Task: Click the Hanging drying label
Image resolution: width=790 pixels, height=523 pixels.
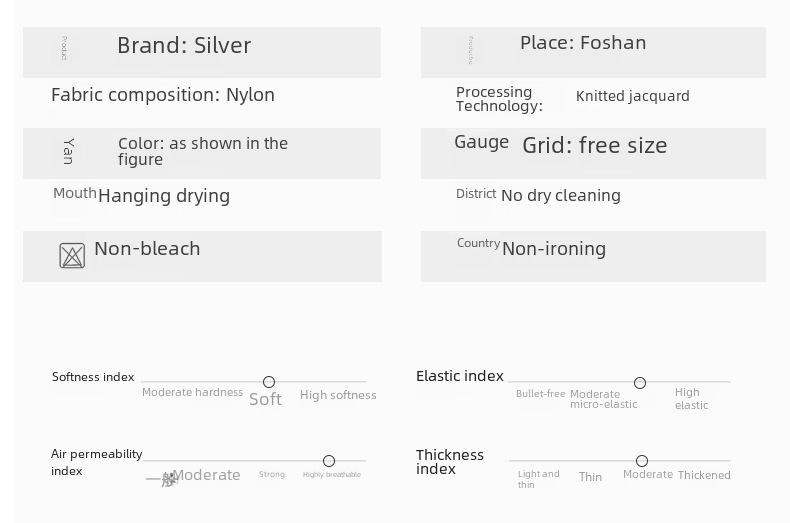Action: pyautogui.click(x=164, y=196)
